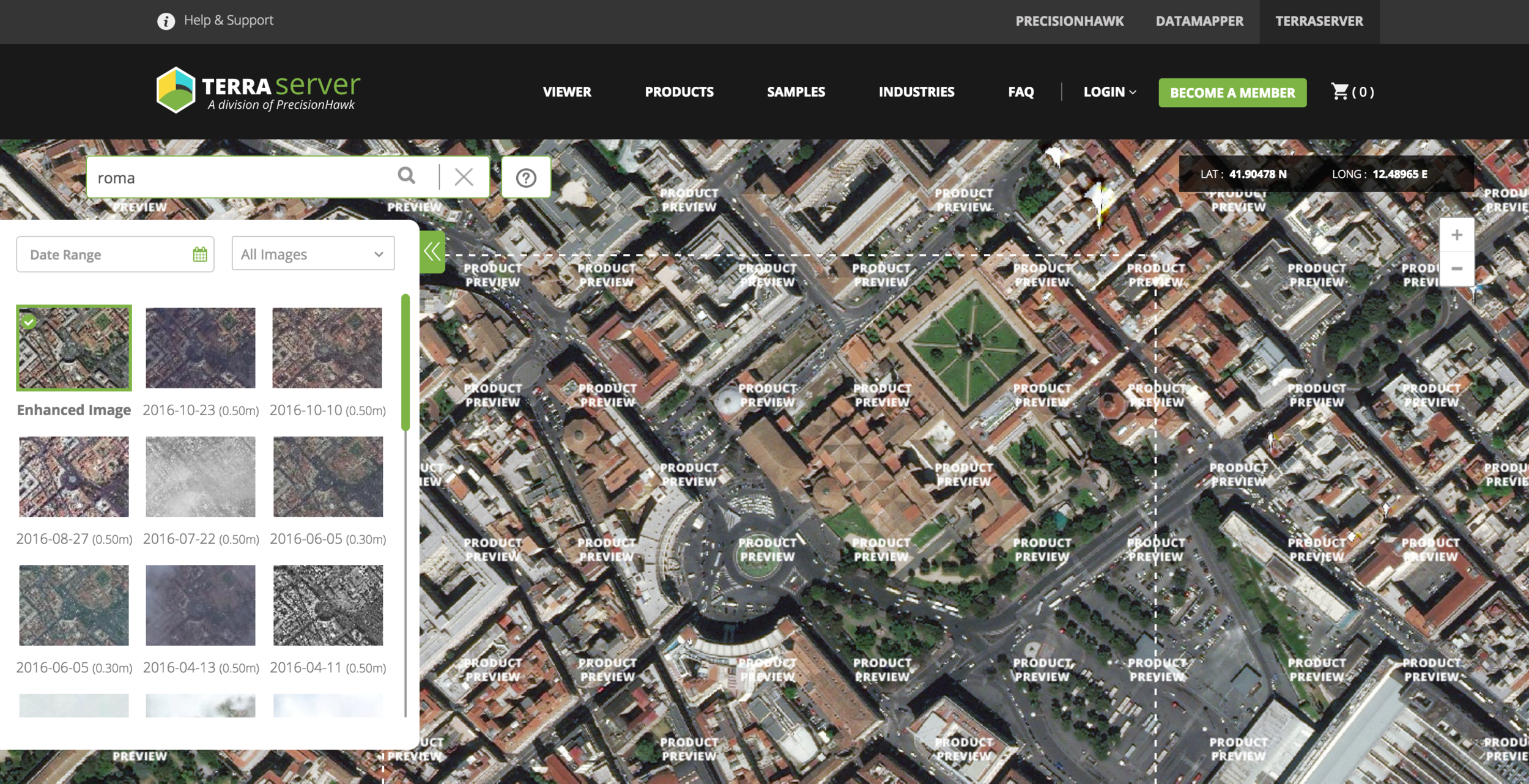This screenshot has width=1529, height=784.
Task: Open the Date Range calendar picker
Action: pos(199,254)
